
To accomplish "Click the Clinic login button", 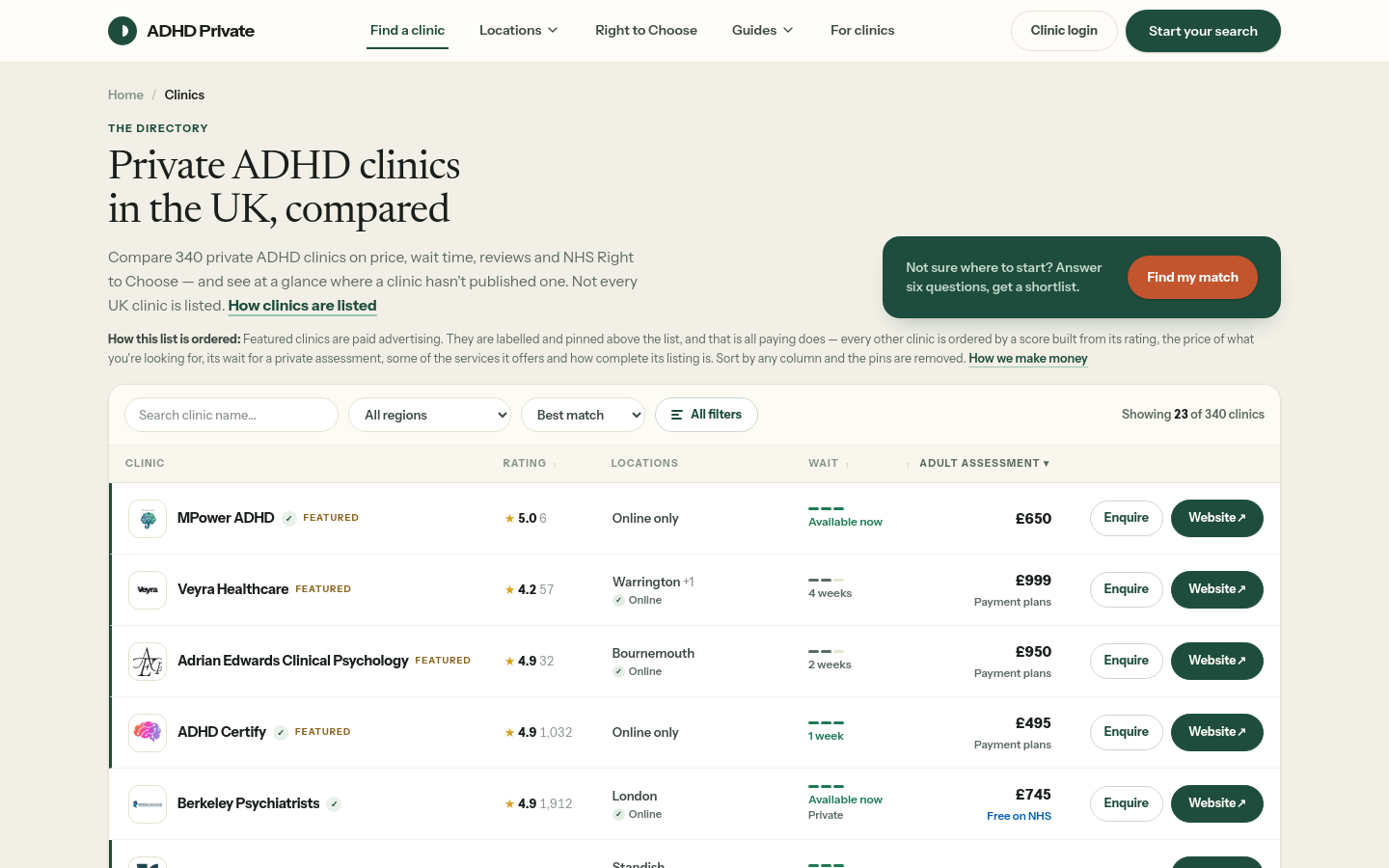I will tap(1064, 31).
